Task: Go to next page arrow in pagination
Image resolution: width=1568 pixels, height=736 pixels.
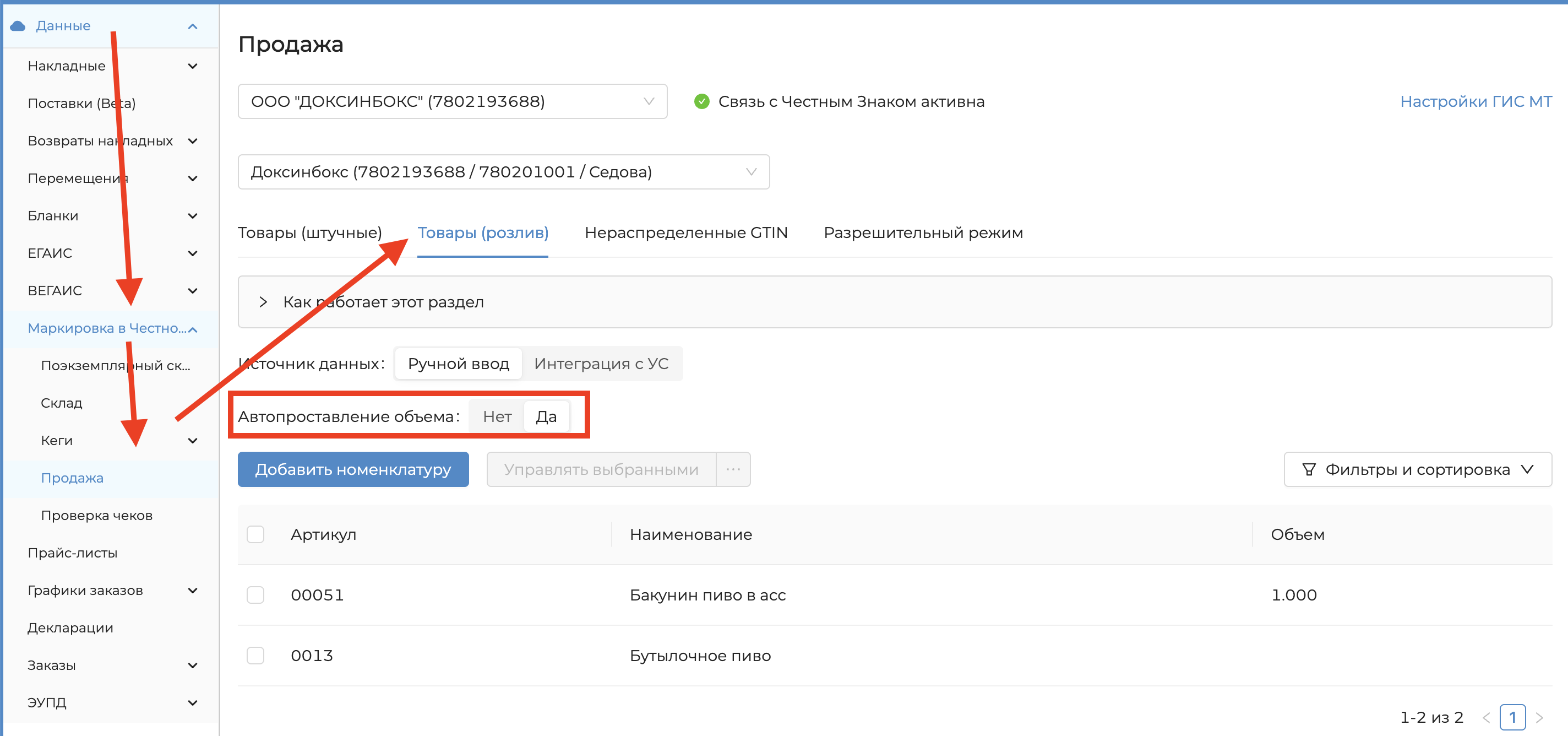Action: click(x=1539, y=717)
